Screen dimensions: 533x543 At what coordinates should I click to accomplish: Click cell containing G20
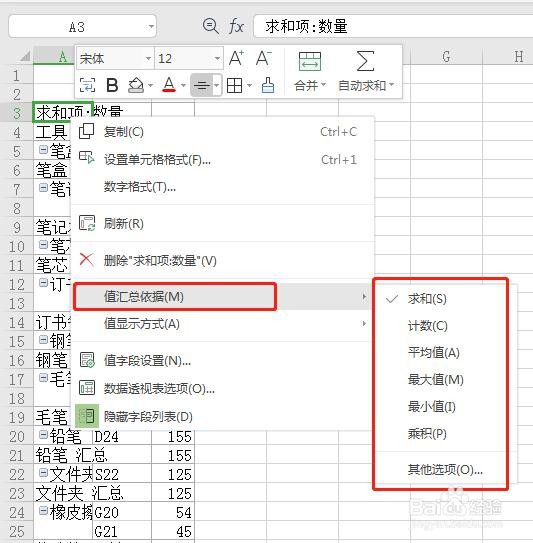tap(122, 512)
